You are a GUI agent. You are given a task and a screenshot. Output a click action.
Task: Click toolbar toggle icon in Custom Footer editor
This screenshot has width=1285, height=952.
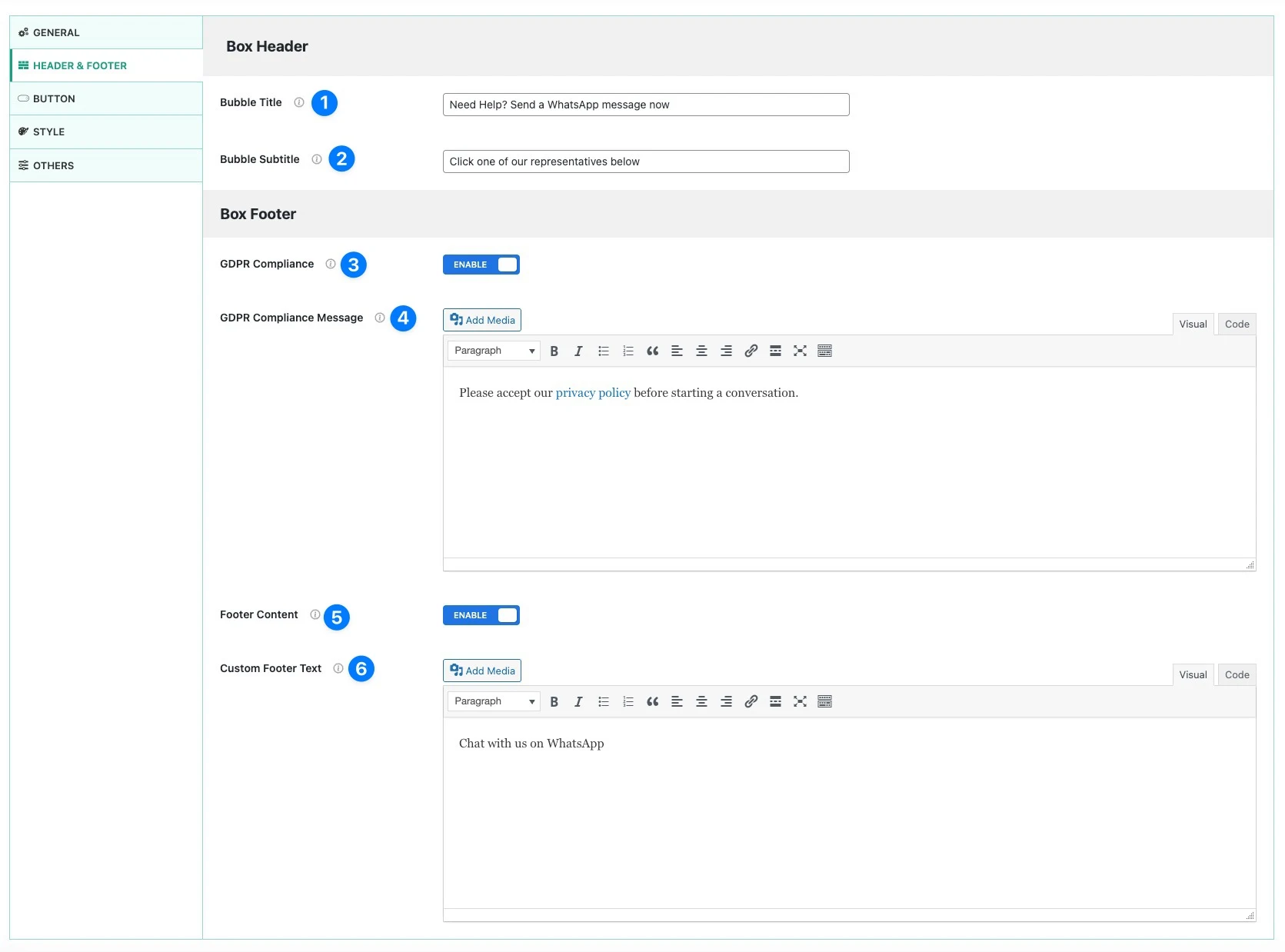[x=824, y=702]
